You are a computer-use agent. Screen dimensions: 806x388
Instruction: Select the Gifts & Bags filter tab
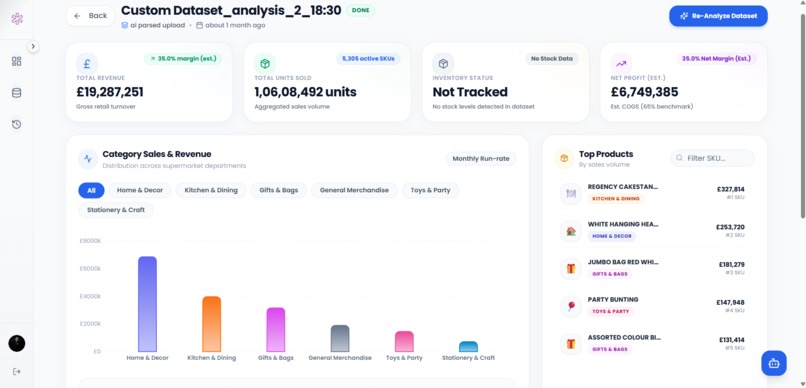tap(279, 190)
